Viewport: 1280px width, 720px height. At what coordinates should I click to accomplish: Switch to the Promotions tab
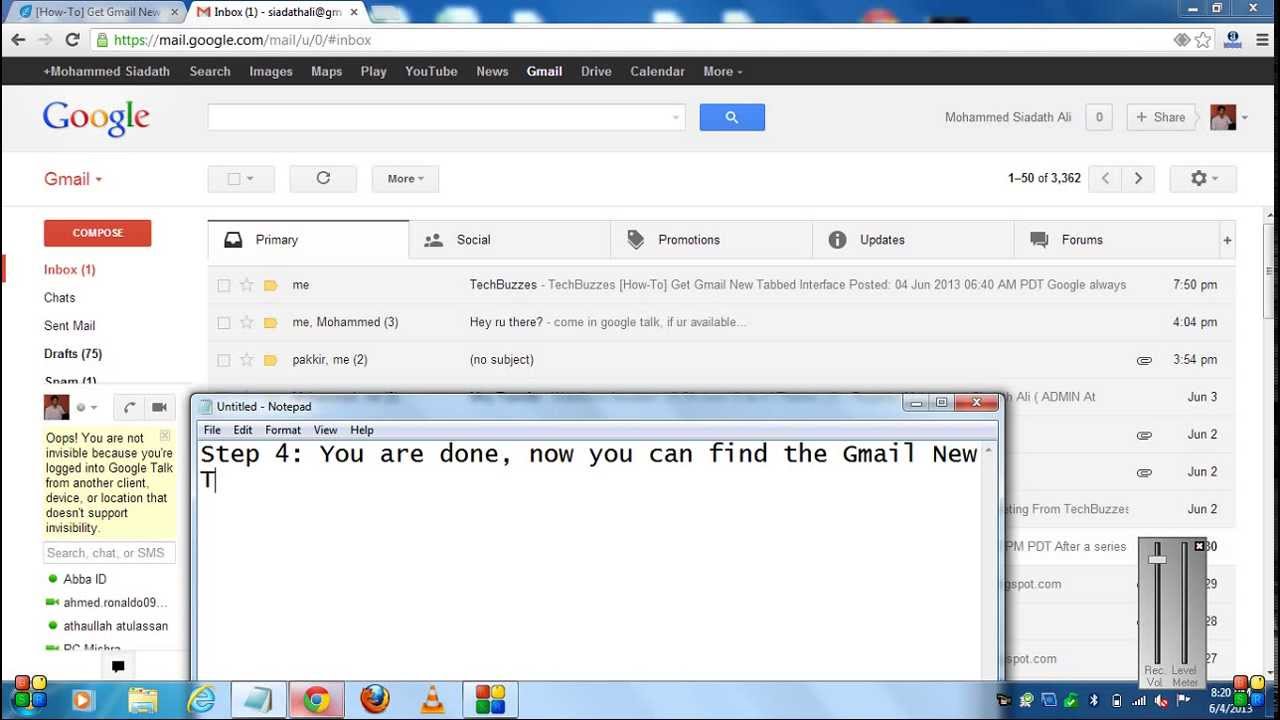[711, 240]
